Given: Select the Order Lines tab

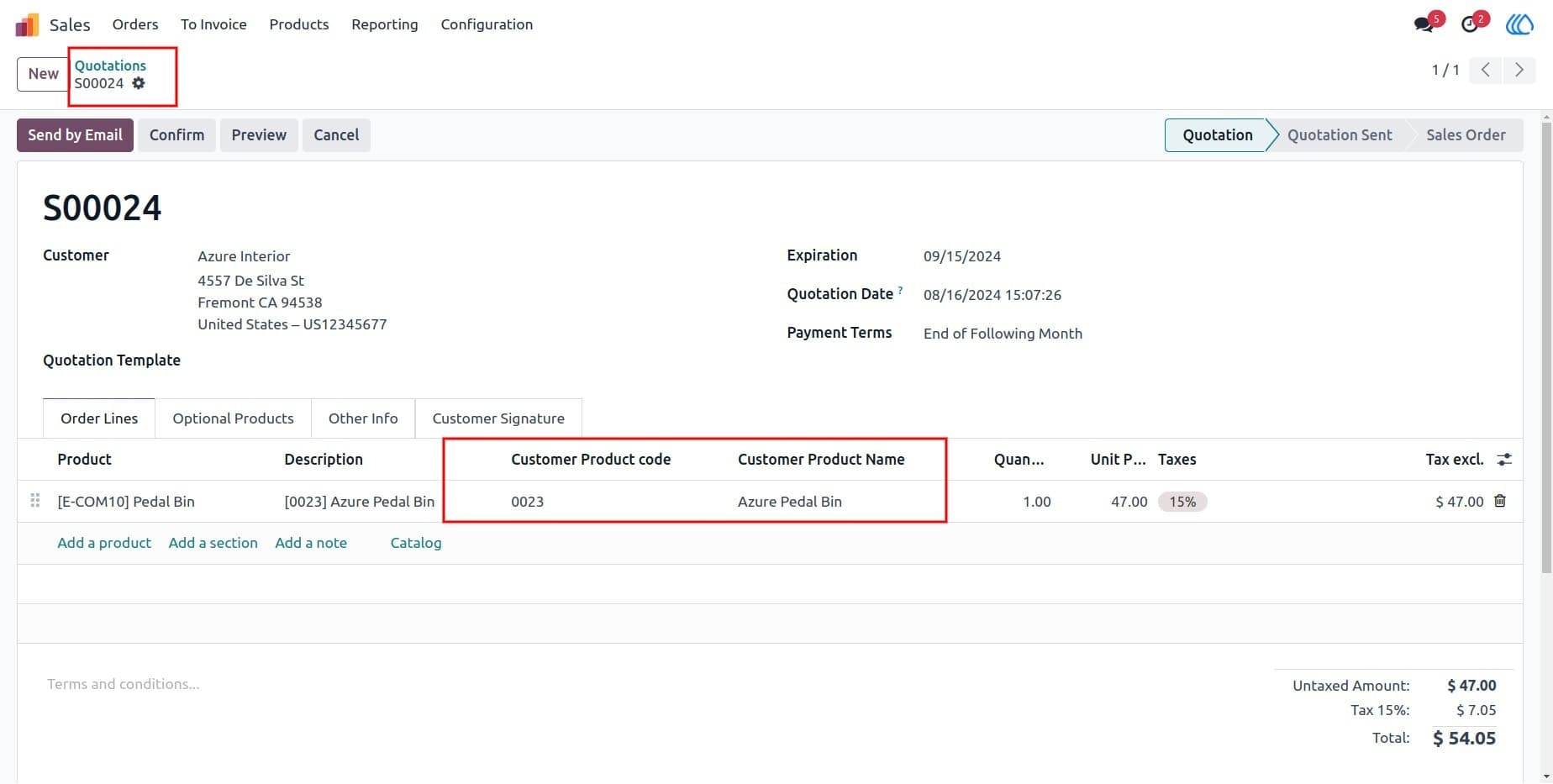Looking at the screenshot, I should 99,418.
